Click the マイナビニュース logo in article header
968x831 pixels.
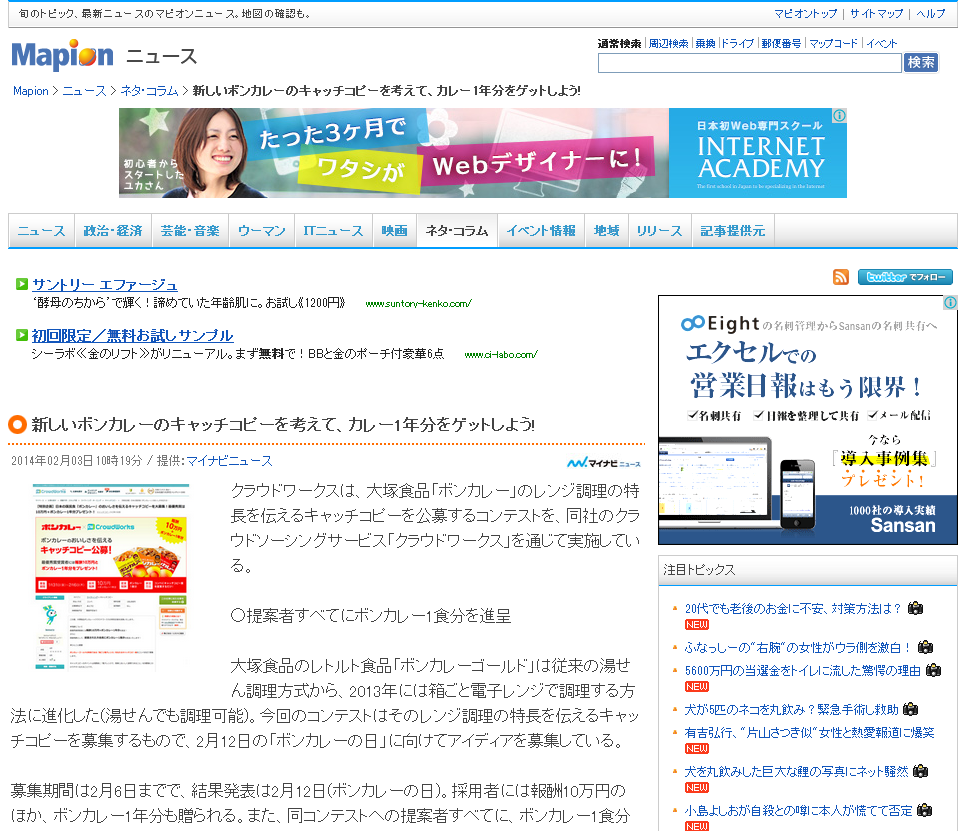coord(604,462)
